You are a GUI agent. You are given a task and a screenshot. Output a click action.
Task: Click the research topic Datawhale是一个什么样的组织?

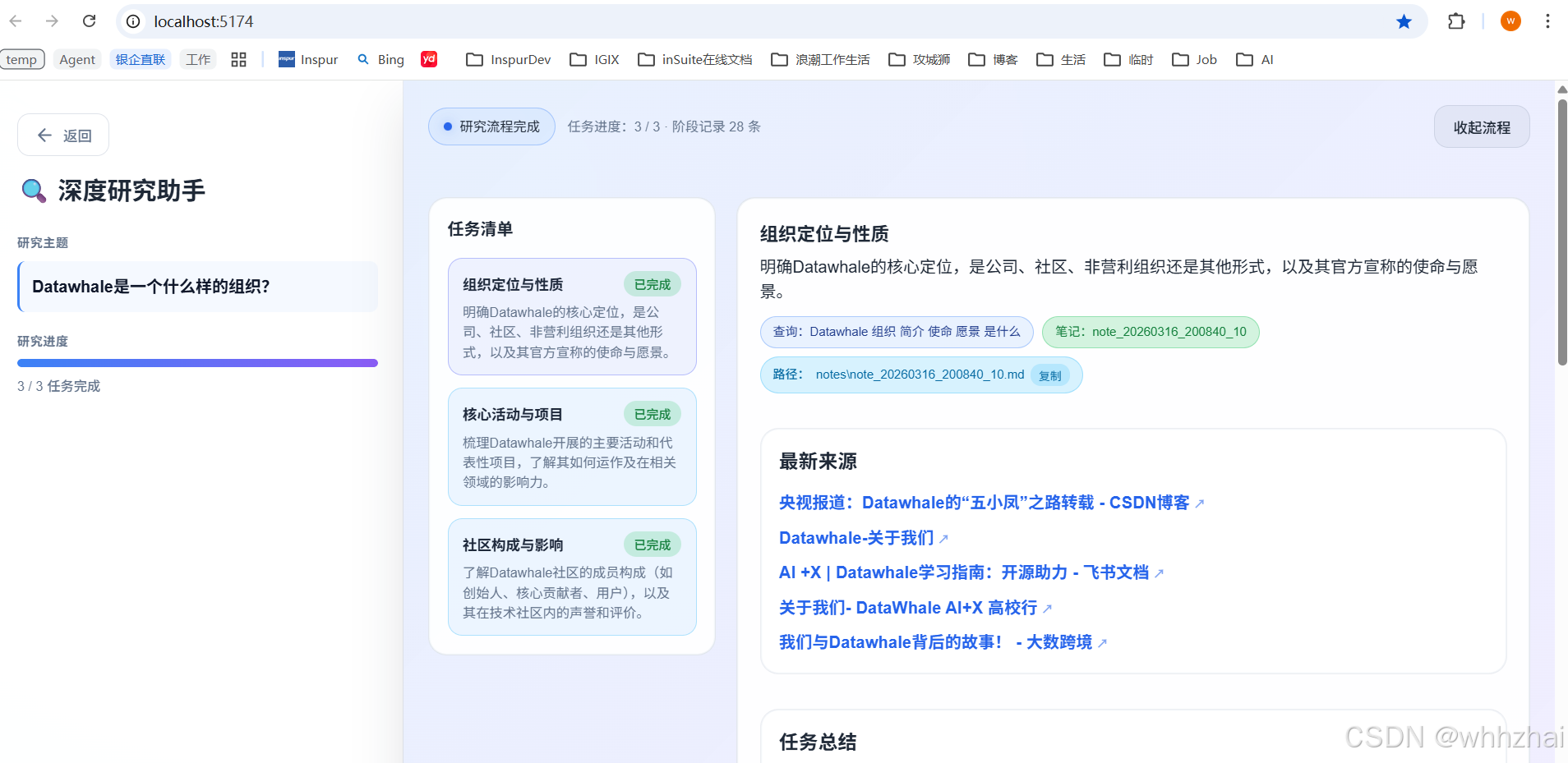198,287
